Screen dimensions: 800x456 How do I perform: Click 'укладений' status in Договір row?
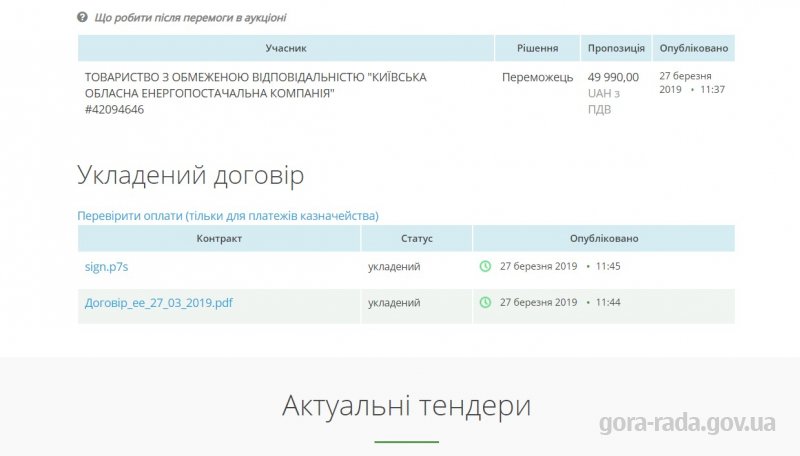394,303
